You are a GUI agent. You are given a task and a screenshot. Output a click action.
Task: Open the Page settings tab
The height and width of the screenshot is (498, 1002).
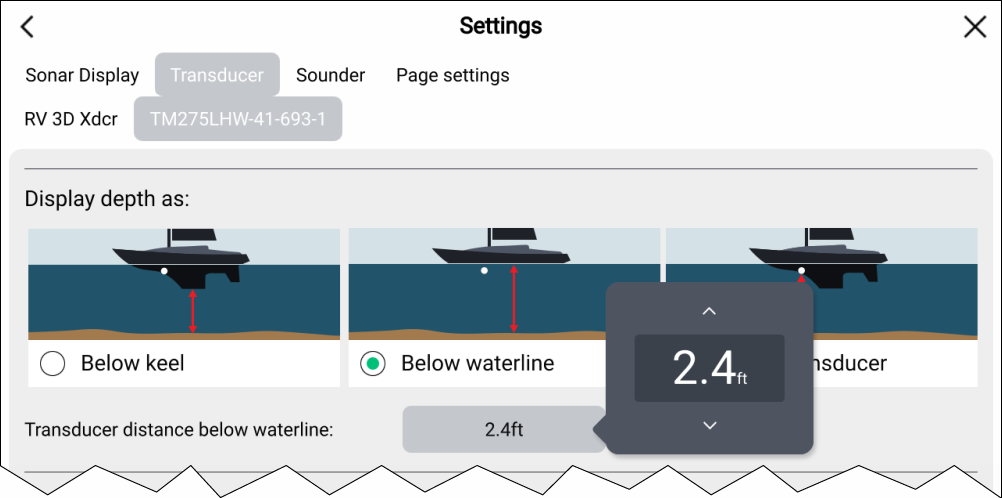452,75
